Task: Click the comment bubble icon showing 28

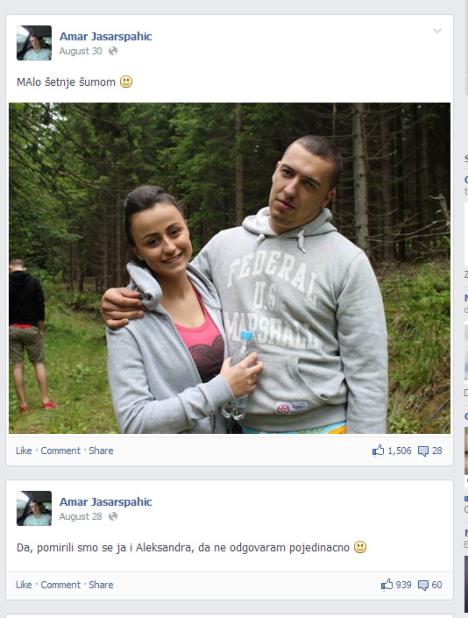Action: (423, 451)
